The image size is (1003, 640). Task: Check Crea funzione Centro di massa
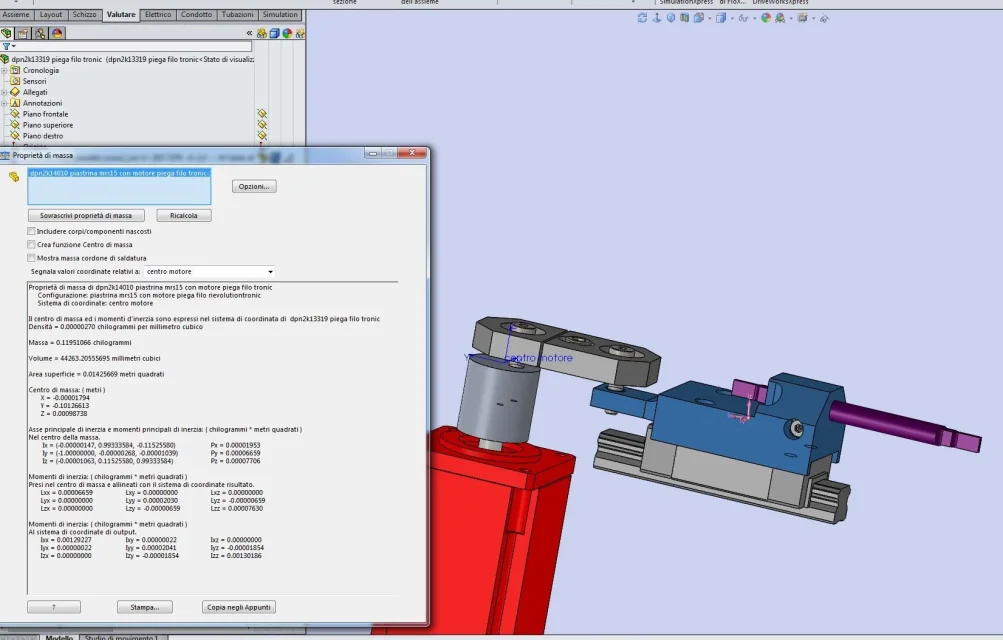coord(31,244)
